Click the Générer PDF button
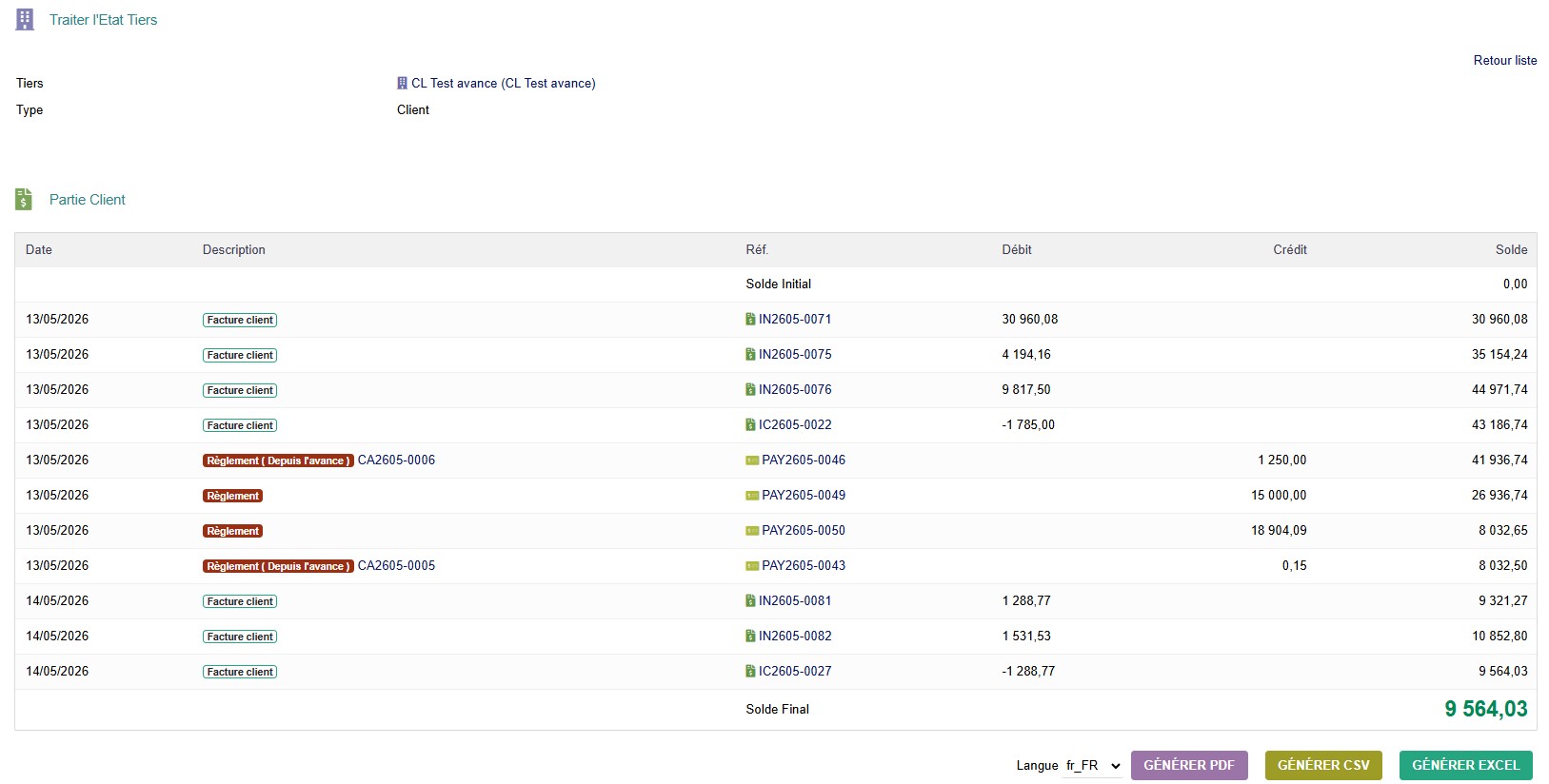The height and width of the screenshot is (784, 1549). (1189, 765)
